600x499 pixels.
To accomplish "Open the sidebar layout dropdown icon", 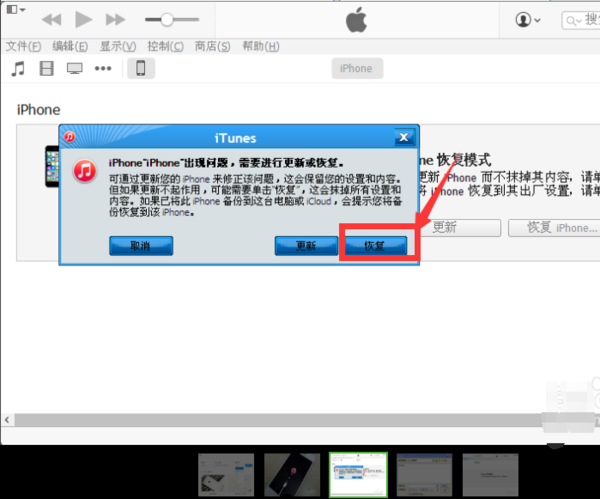I will (16, 10).
